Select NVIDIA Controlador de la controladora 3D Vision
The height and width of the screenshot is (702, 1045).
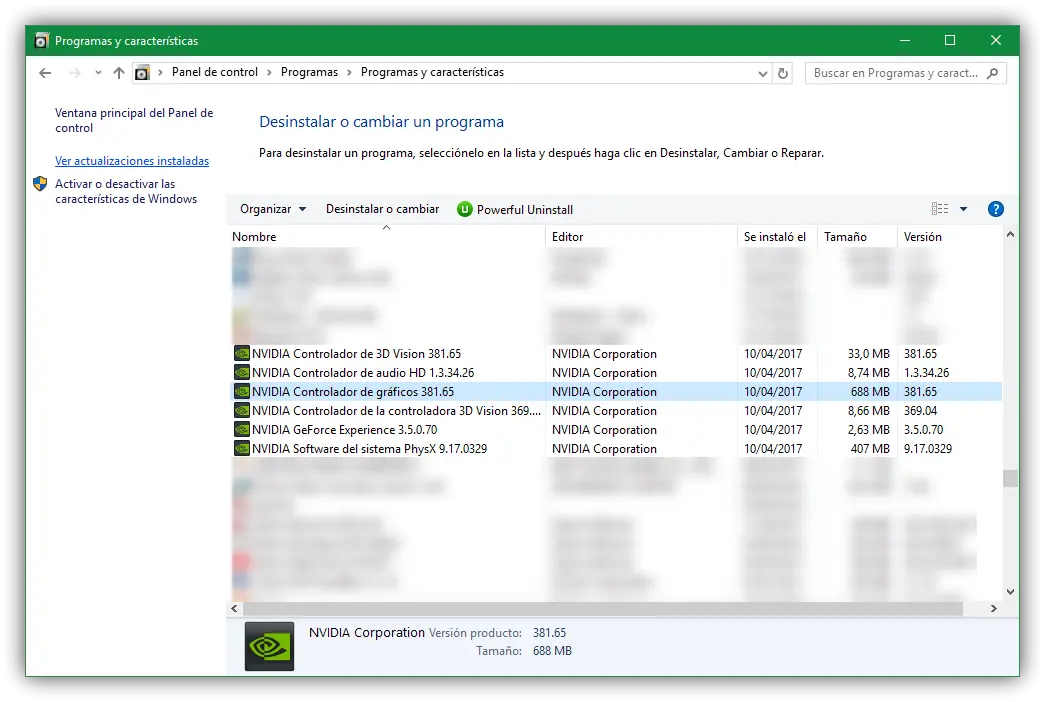(615, 411)
